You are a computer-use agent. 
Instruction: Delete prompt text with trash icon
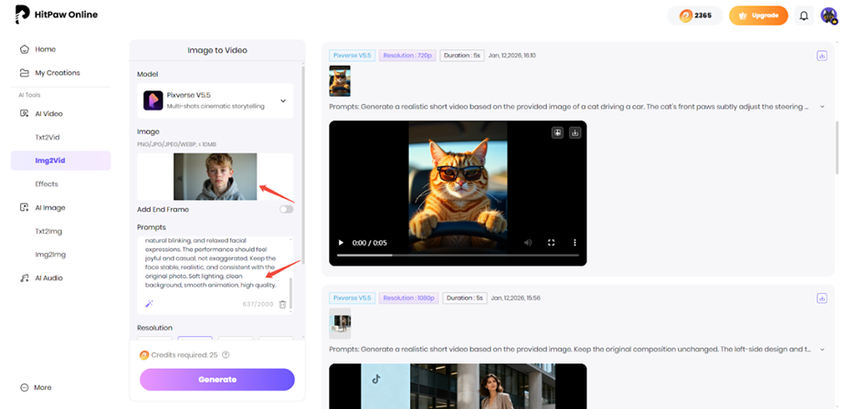point(283,304)
